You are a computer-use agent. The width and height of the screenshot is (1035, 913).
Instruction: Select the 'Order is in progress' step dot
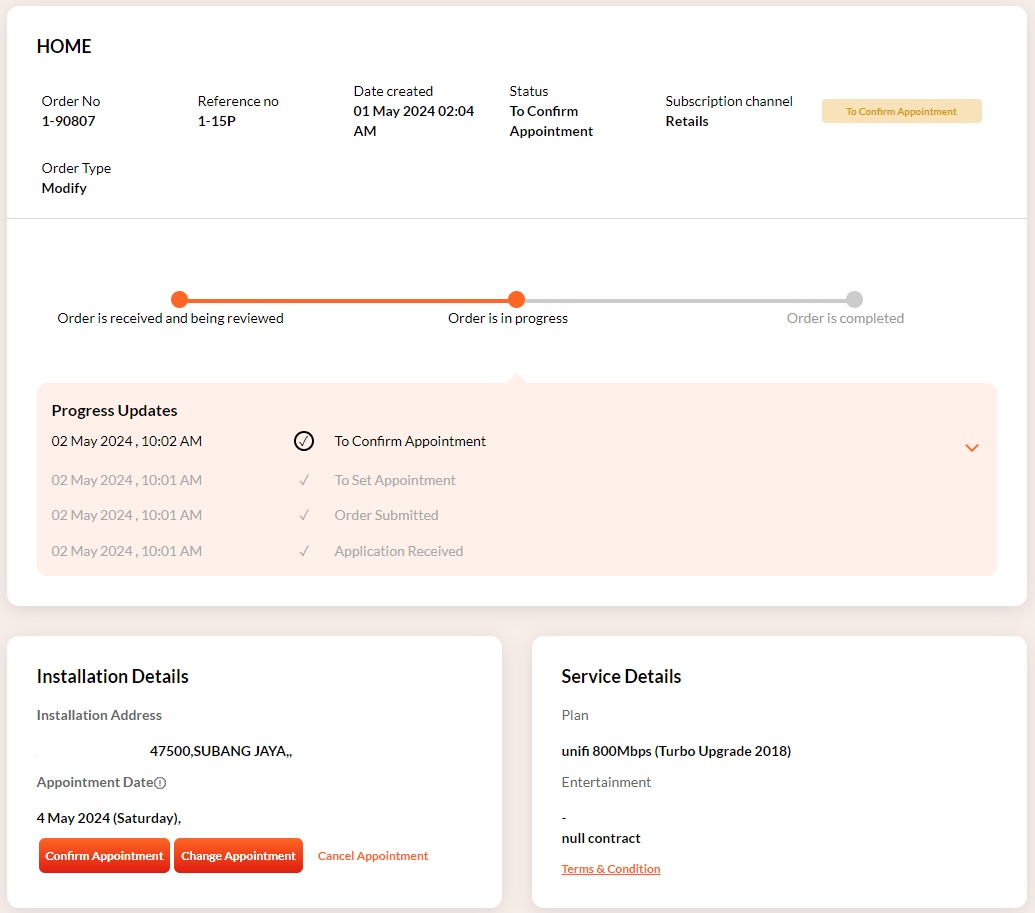click(516, 299)
